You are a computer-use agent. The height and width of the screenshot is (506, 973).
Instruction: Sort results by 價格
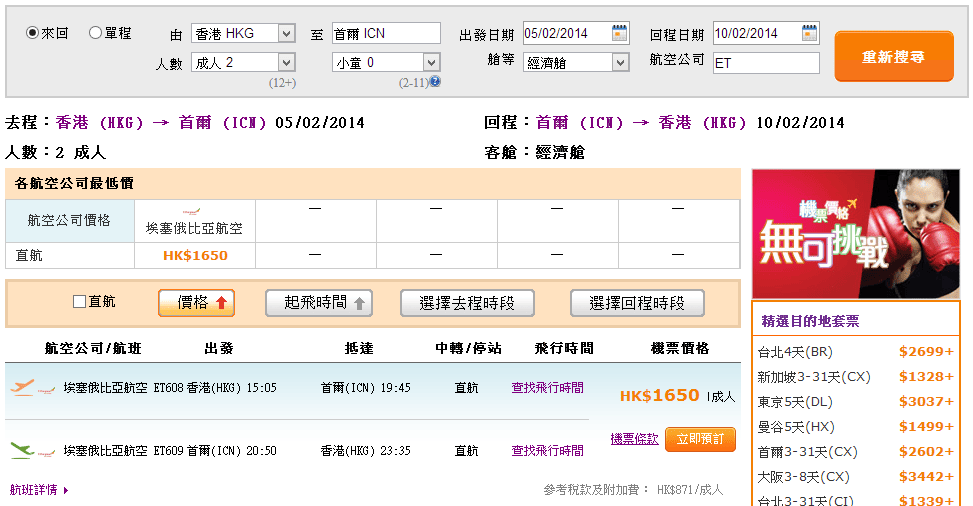[196, 303]
